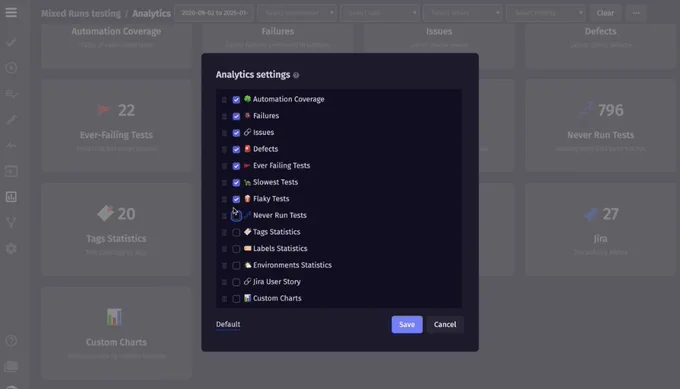
Task: Grab the drag handle of Automation Coverage row
Action: pyautogui.click(x=224, y=100)
